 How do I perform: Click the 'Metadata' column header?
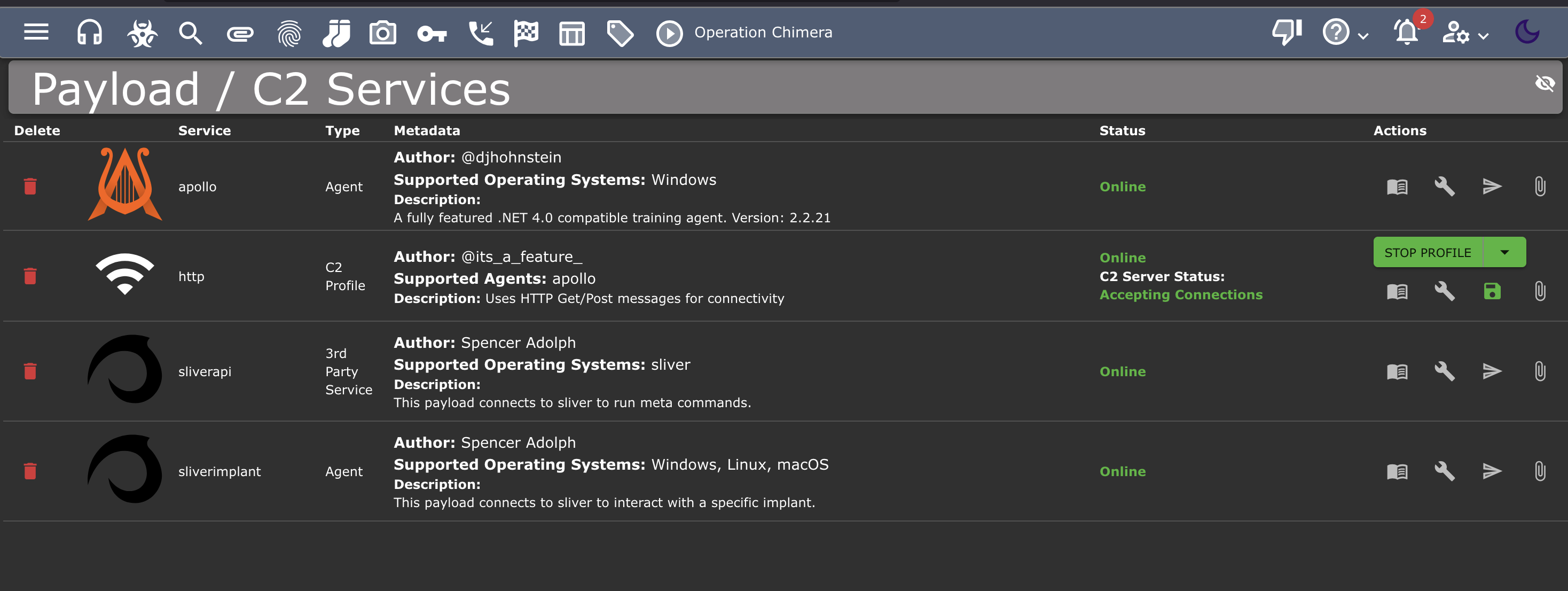427,130
